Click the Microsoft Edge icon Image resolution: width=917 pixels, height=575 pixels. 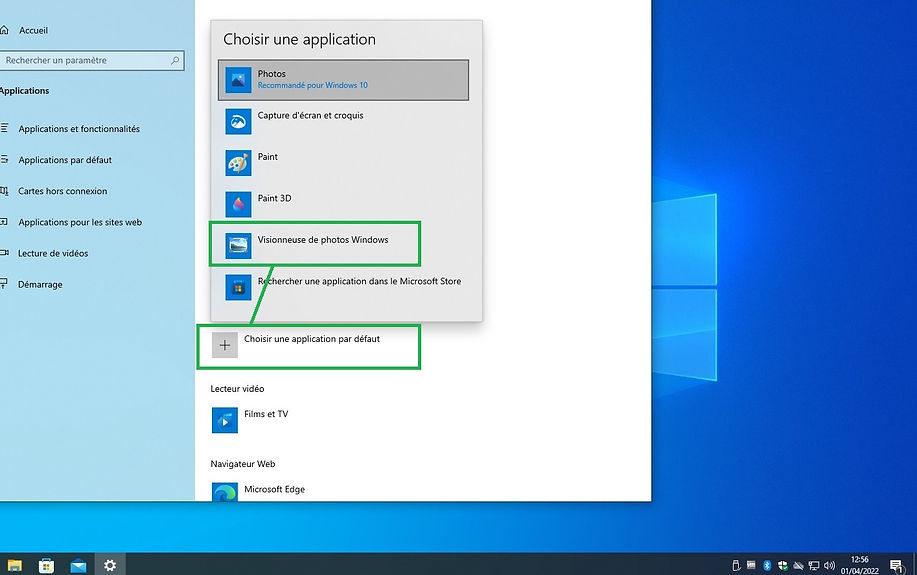point(225,492)
